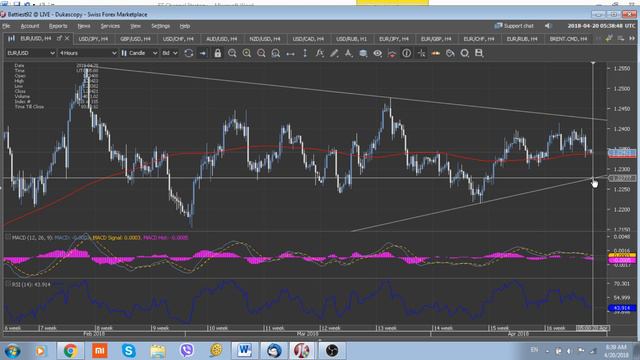This screenshot has width=640, height=360.
Task: Switch to BRENT.CMD, H4 chart tab
Action: pyautogui.click(x=568, y=39)
